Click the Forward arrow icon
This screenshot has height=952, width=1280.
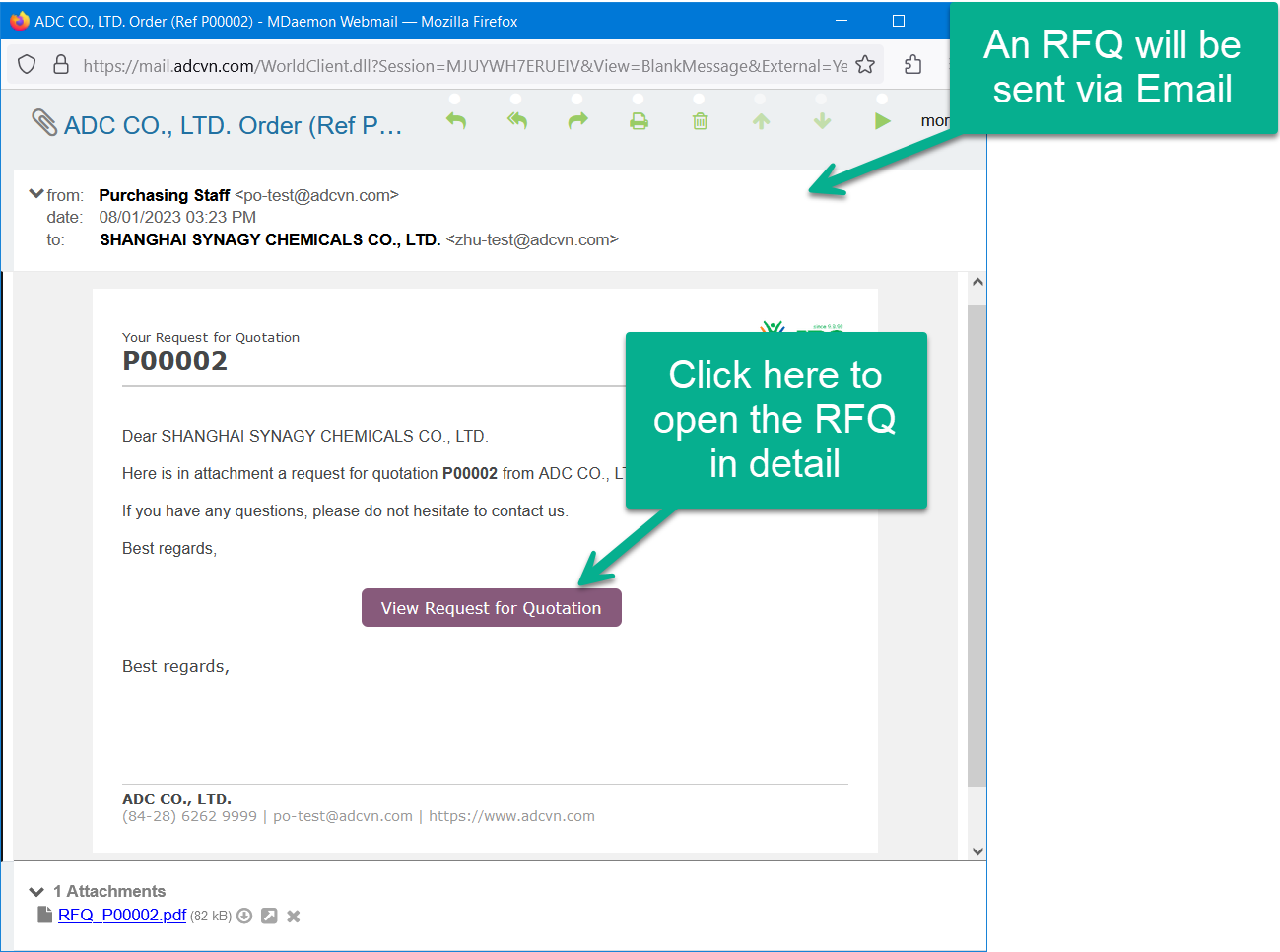[578, 121]
